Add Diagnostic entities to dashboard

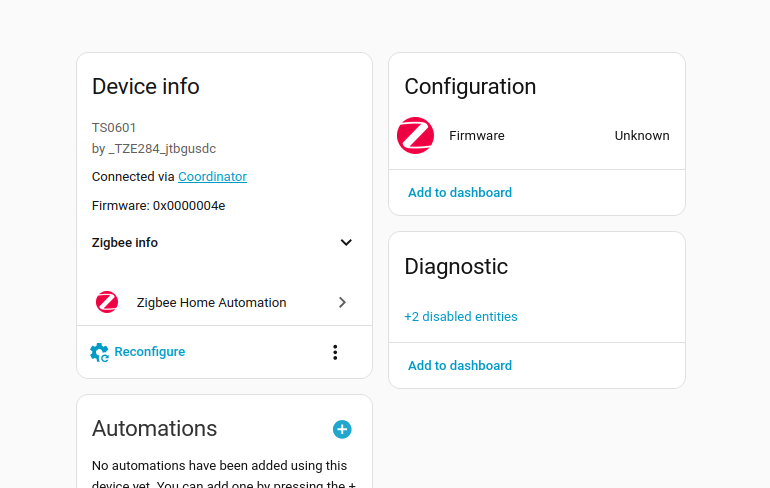point(460,365)
